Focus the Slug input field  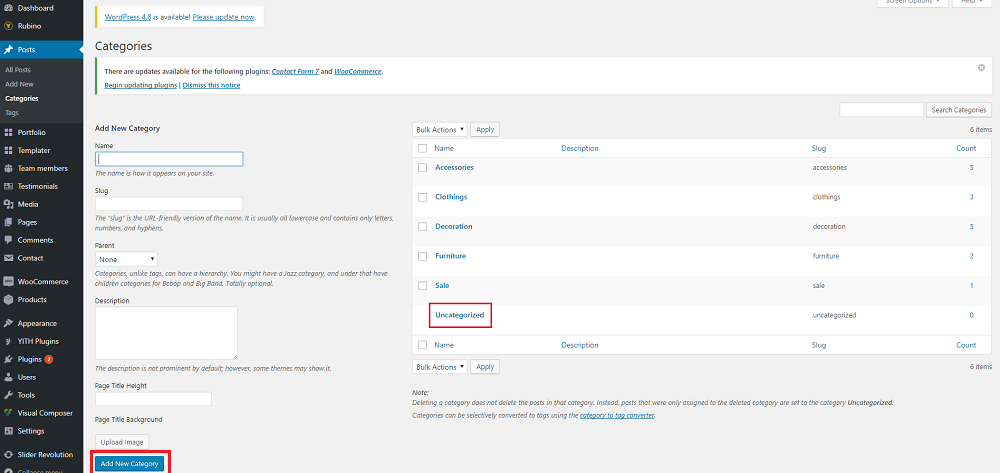[169, 204]
